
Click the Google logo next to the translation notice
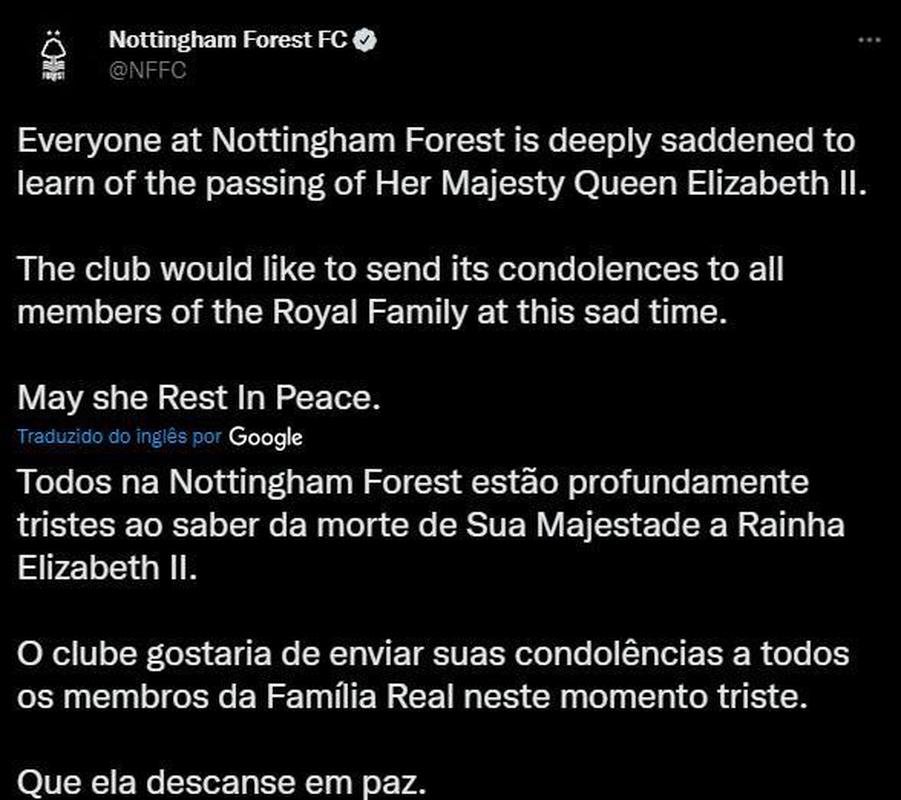268,437
